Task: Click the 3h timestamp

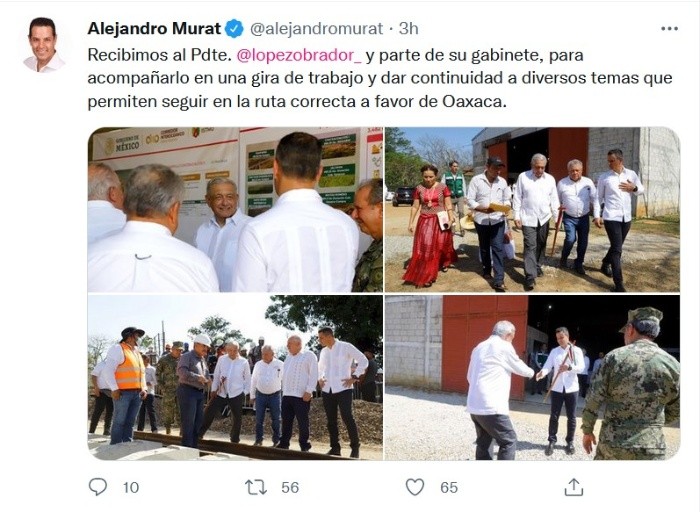Action: (408, 29)
